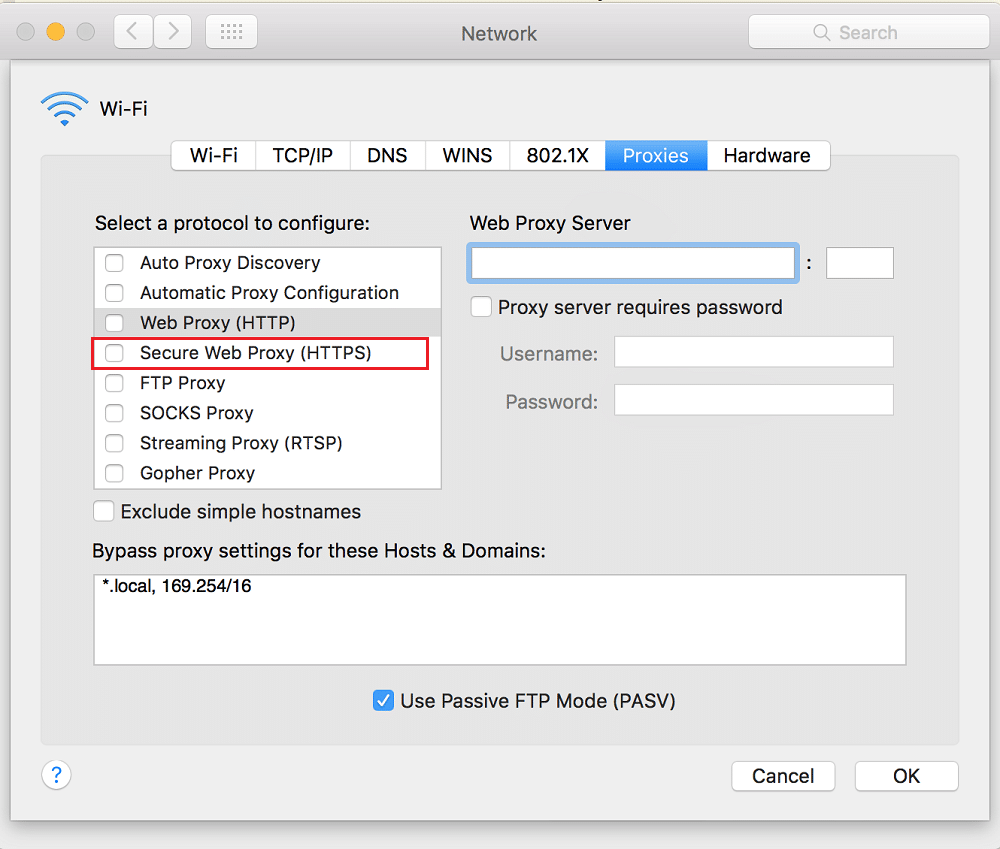Screen dimensions: 1000x849
Task: Check the FTP Proxy box
Action: coord(114,383)
